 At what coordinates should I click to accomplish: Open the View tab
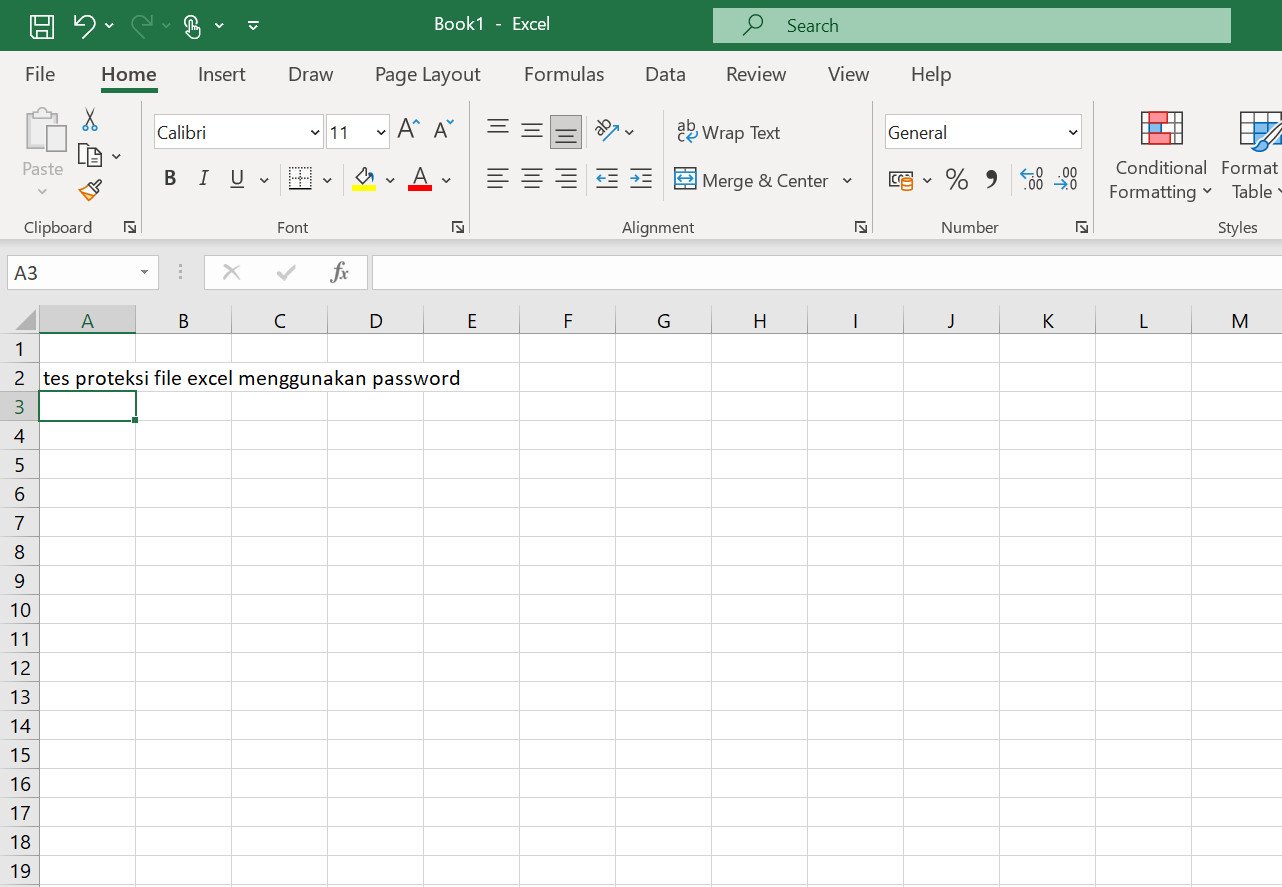point(849,74)
